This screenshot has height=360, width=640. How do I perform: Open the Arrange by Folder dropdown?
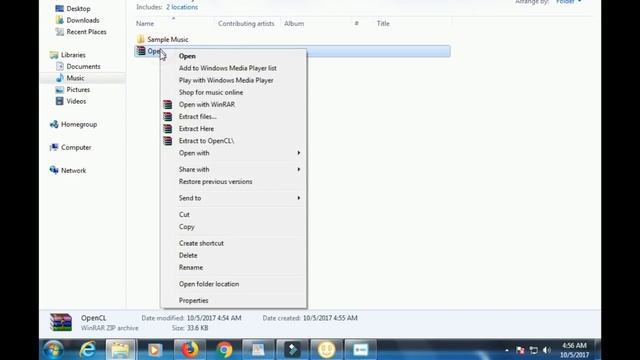(x=569, y=2)
